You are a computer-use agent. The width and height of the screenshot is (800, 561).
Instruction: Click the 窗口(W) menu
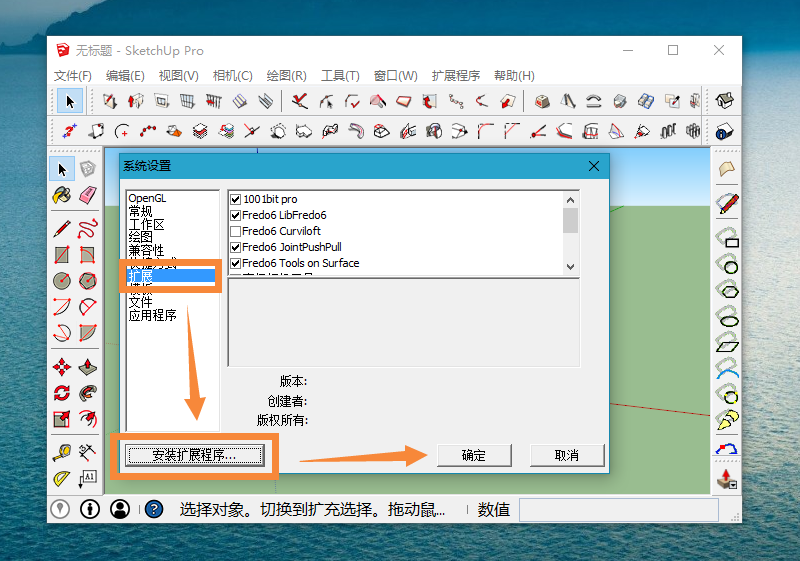point(395,76)
